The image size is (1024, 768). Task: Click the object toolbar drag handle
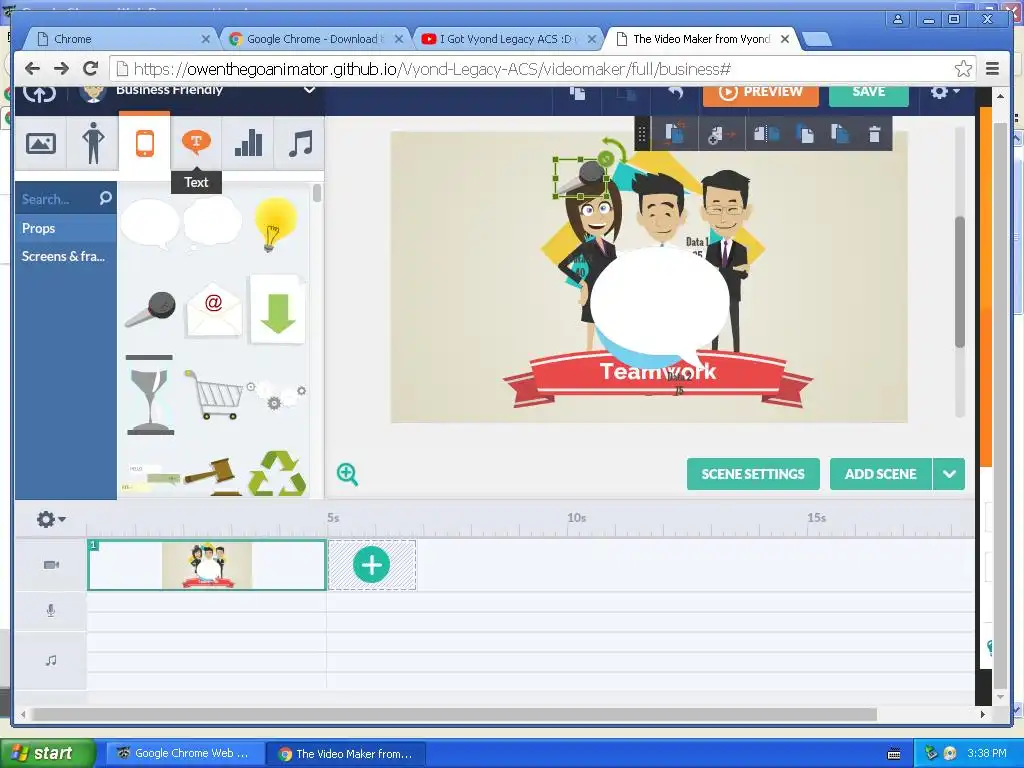[641, 134]
